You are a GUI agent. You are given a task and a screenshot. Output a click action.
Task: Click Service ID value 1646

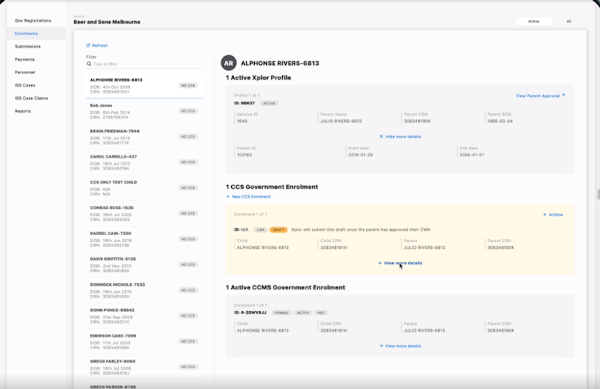coord(242,121)
